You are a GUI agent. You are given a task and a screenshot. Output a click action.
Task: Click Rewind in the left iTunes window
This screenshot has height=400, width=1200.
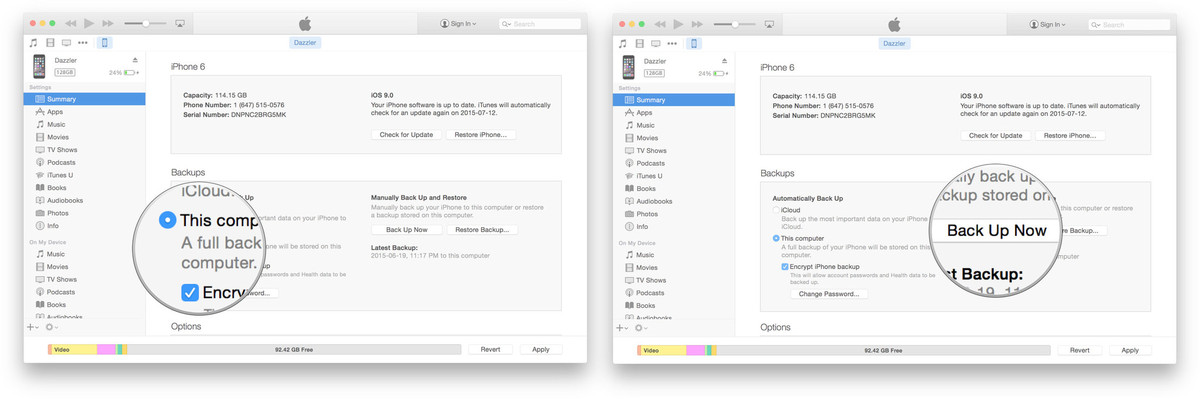(71, 22)
